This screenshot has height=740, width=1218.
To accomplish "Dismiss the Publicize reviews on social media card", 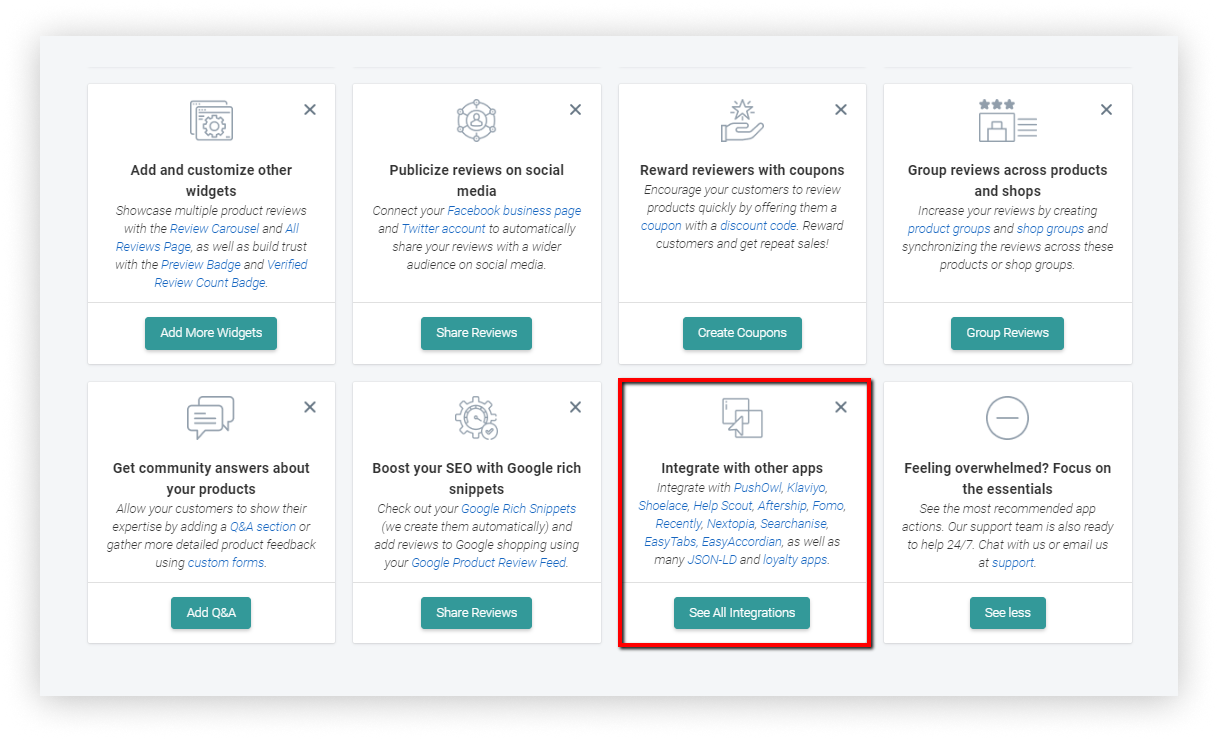I will (575, 110).
